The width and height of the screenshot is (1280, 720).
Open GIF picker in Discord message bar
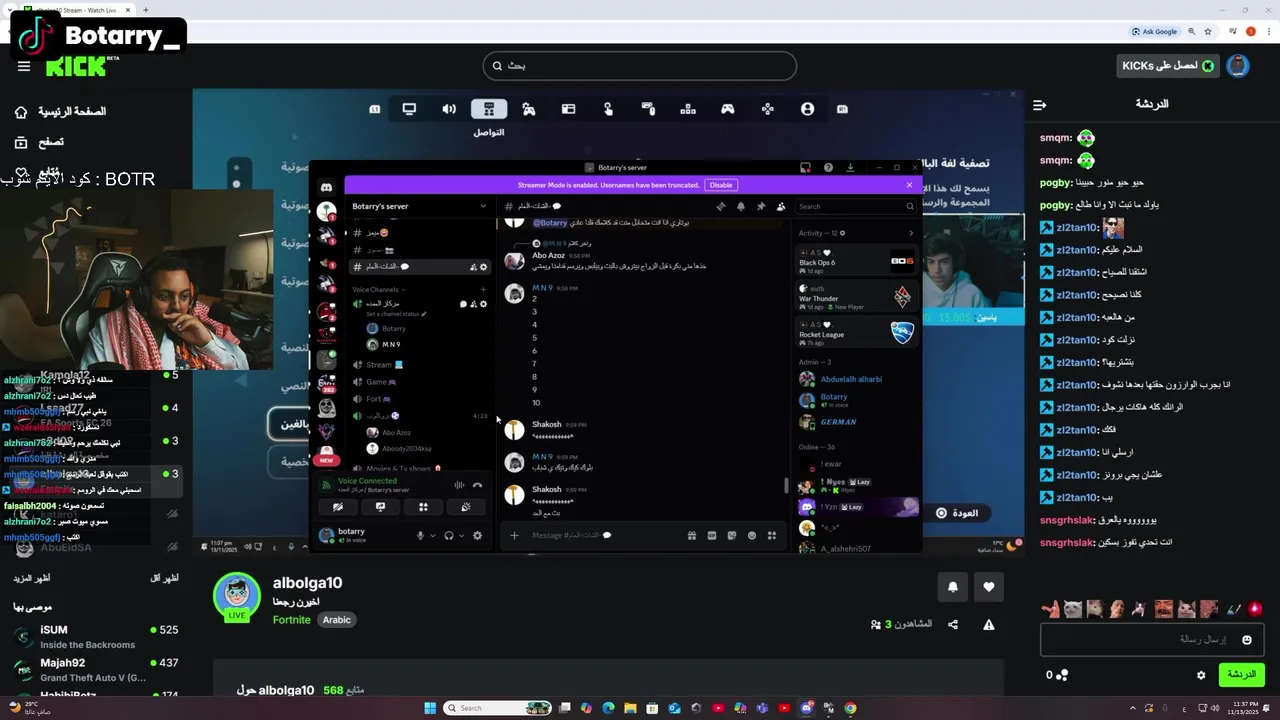point(711,535)
